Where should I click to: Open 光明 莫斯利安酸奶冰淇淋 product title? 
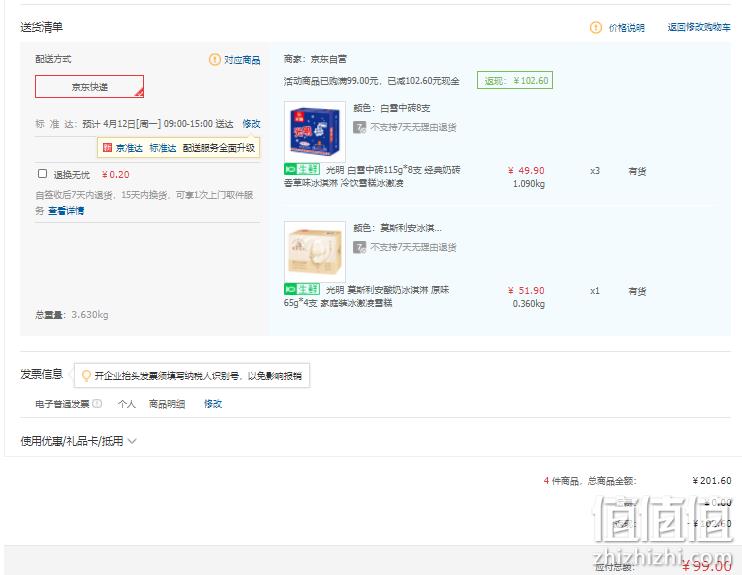pos(366,296)
